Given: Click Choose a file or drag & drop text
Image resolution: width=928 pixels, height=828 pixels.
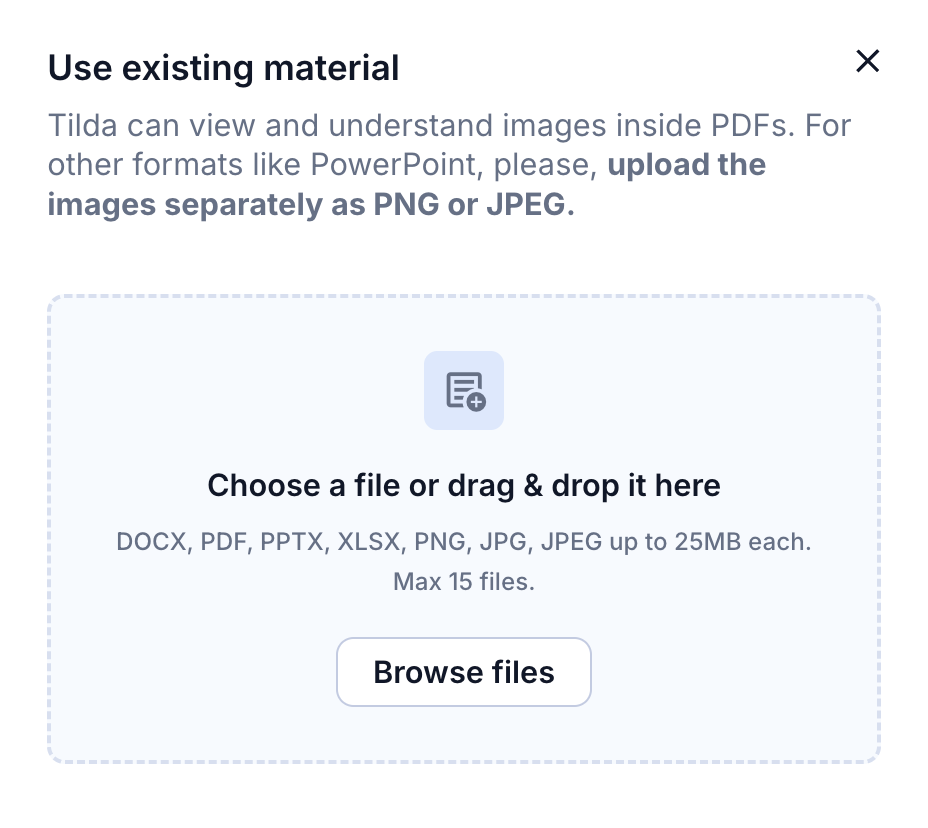Looking at the screenshot, I should (464, 485).
